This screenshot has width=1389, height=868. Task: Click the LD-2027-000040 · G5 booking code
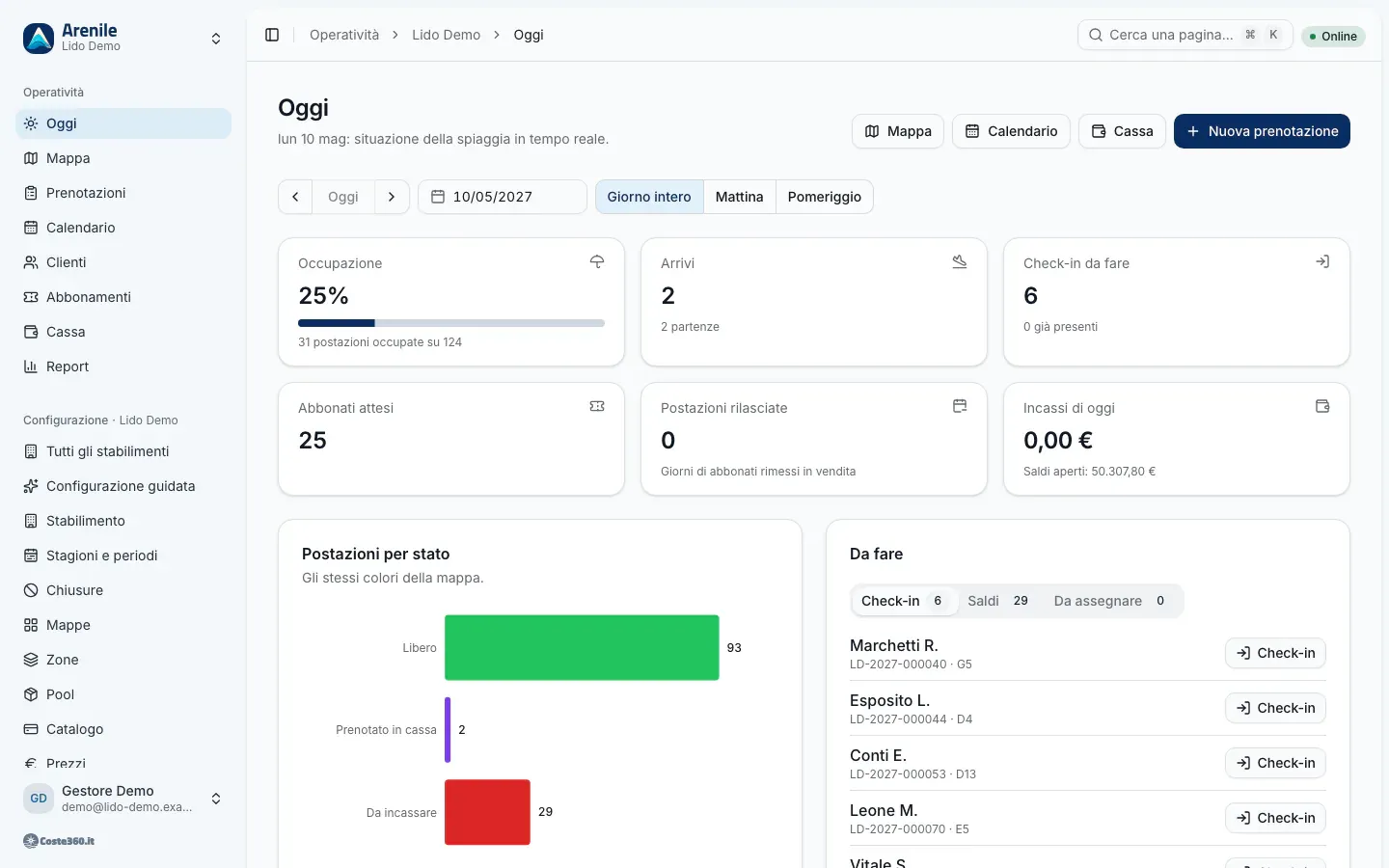point(911,665)
